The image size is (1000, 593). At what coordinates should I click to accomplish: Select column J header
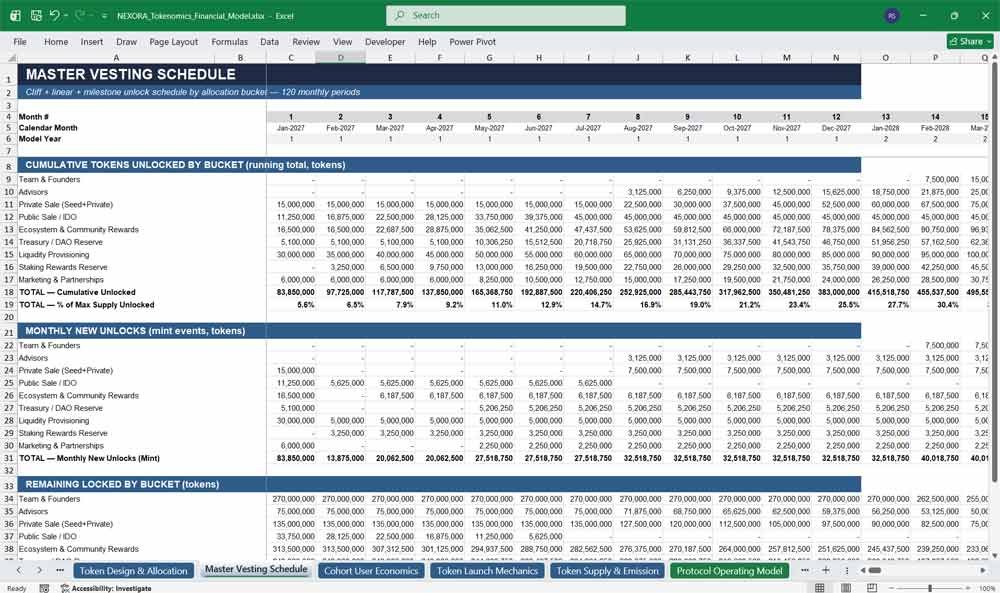[638, 57]
